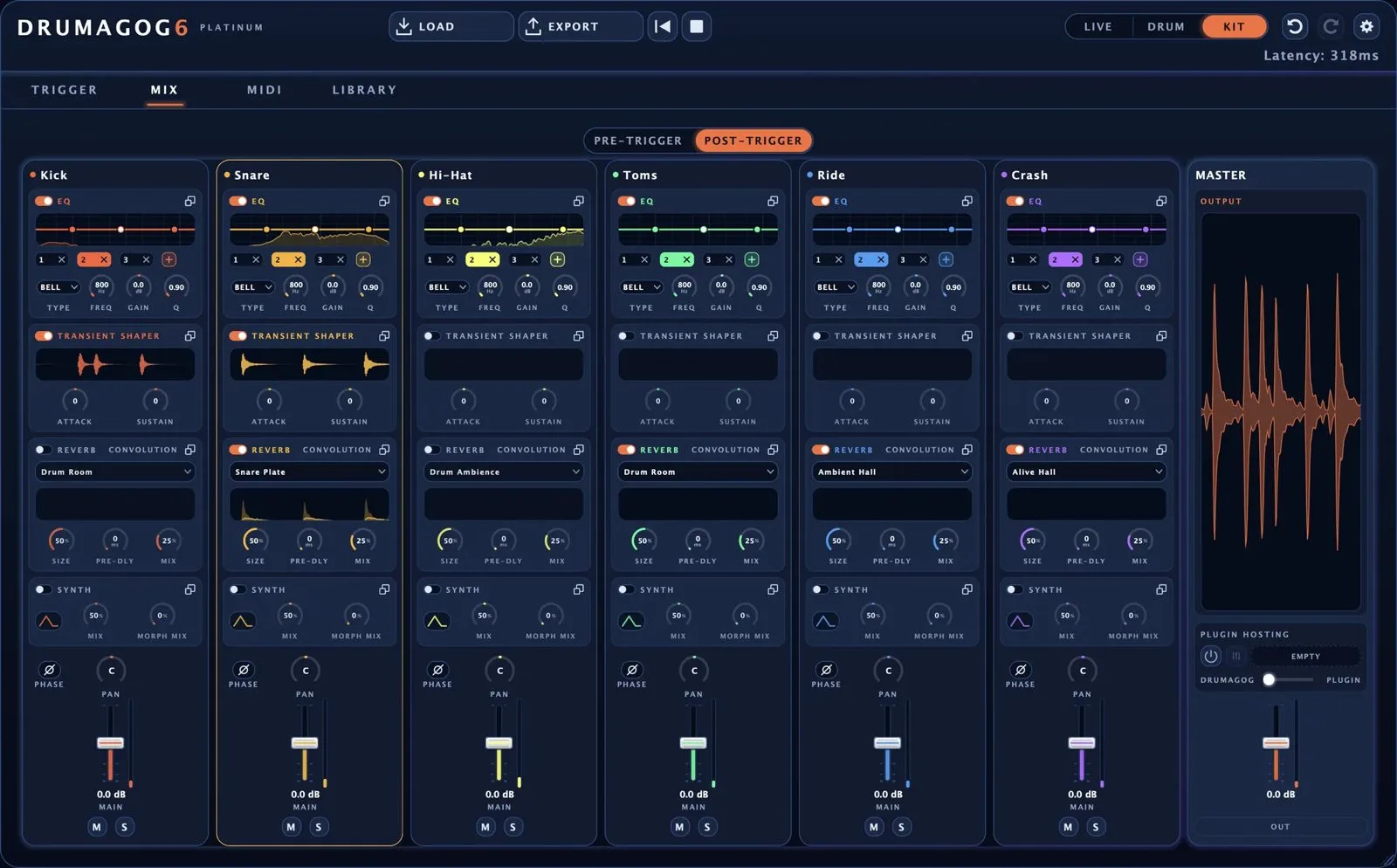1397x868 pixels.
Task: Enable the Kick Reverb toggle
Action: click(x=44, y=450)
